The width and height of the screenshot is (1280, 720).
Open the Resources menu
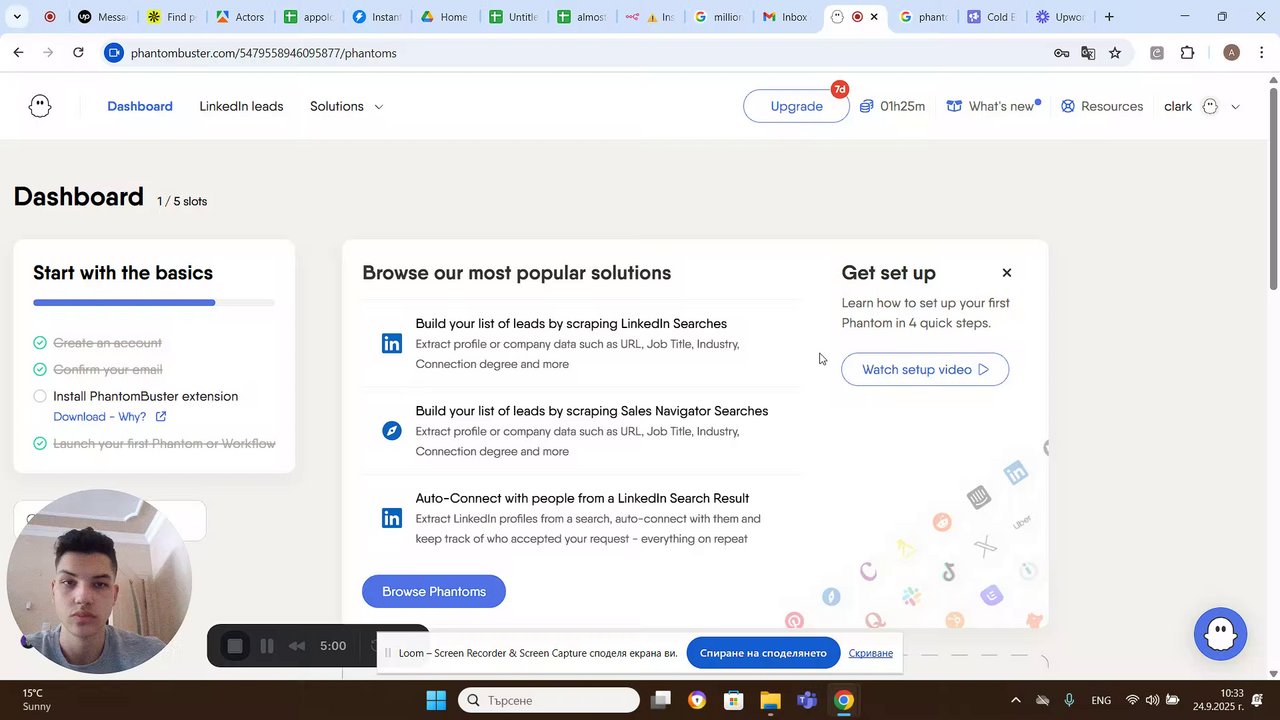pos(1102,106)
